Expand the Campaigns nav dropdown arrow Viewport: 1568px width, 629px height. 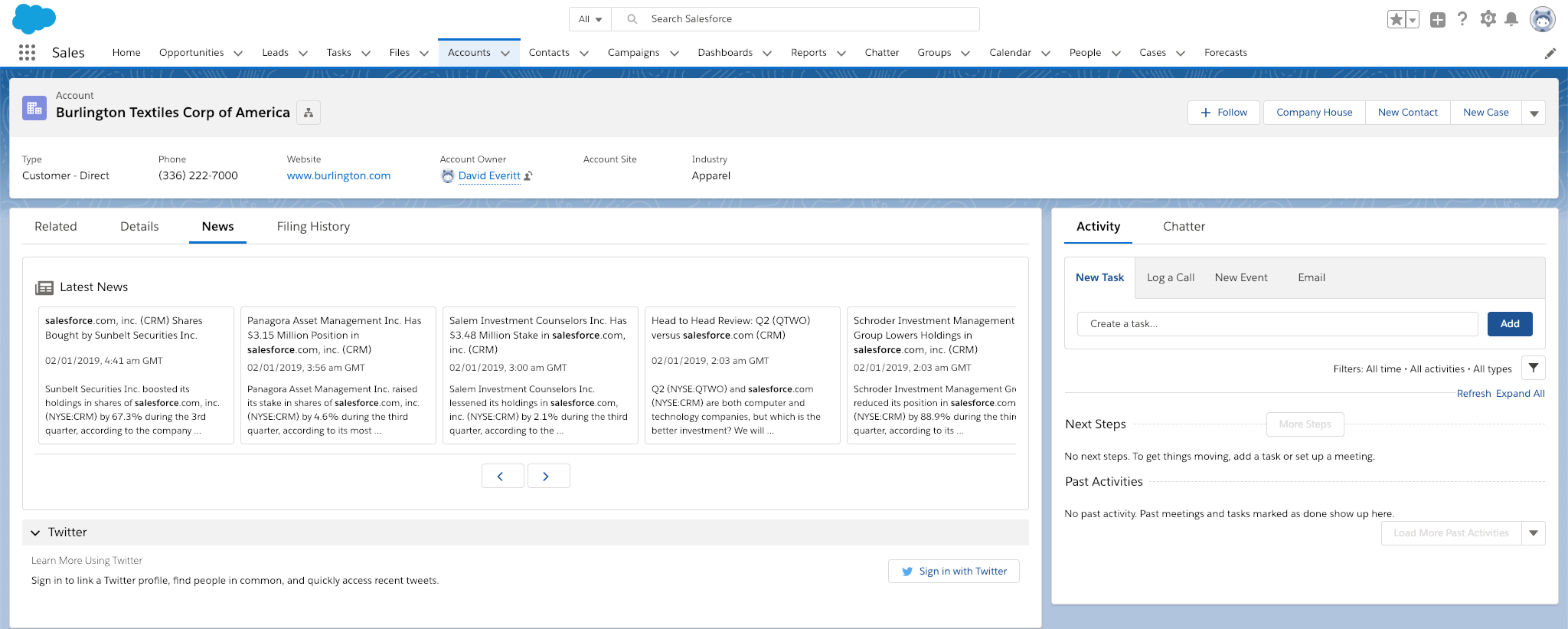coord(675,53)
